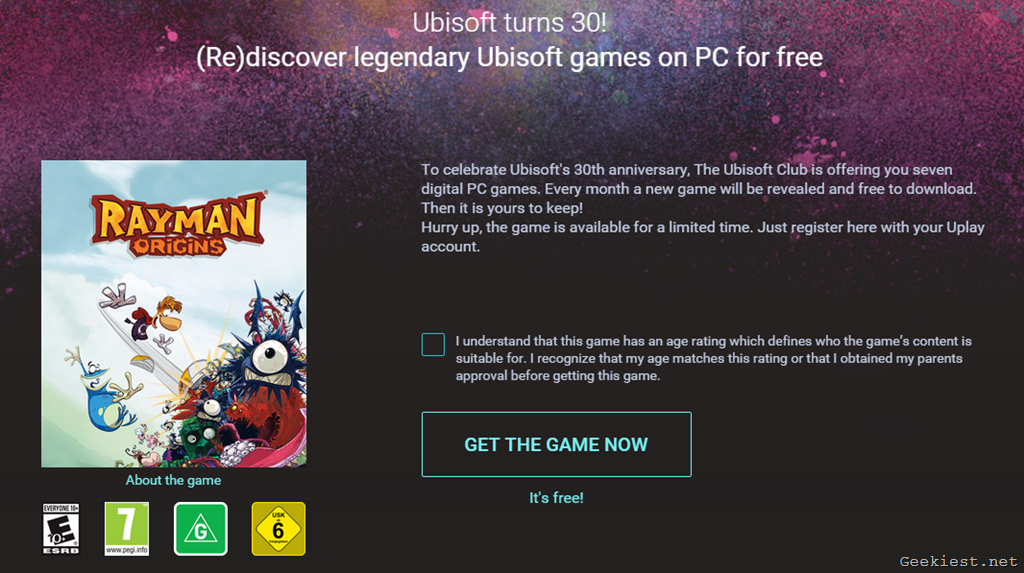Click the www.pegi.info text on the PEGI badge
This screenshot has height=573, width=1024.
(x=127, y=550)
